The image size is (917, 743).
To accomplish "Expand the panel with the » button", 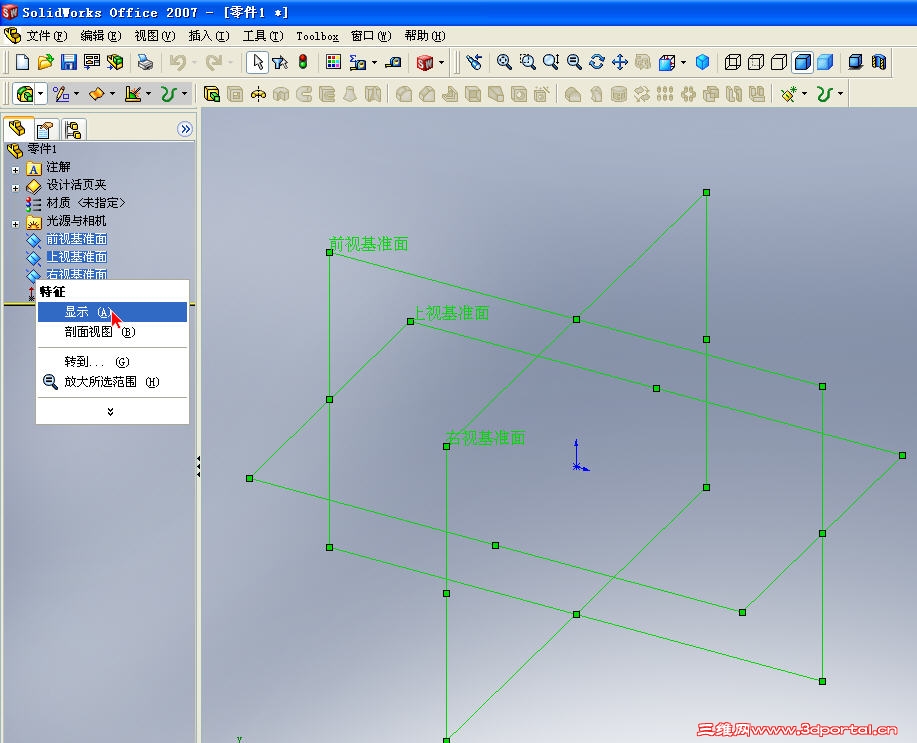I will pyautogui.click(x=185, y=129).
